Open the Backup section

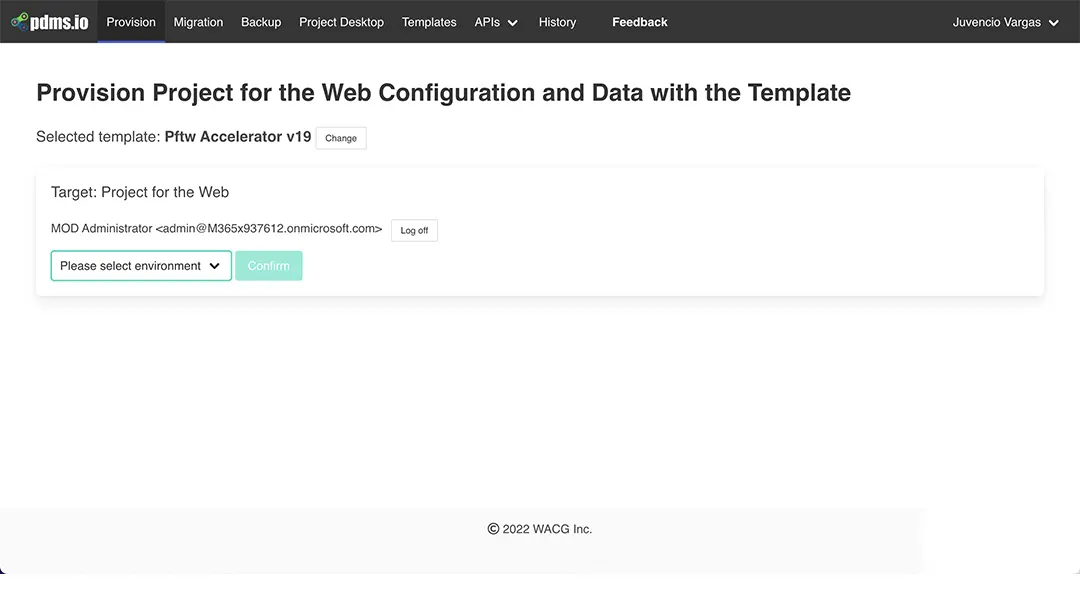(261, 22)
